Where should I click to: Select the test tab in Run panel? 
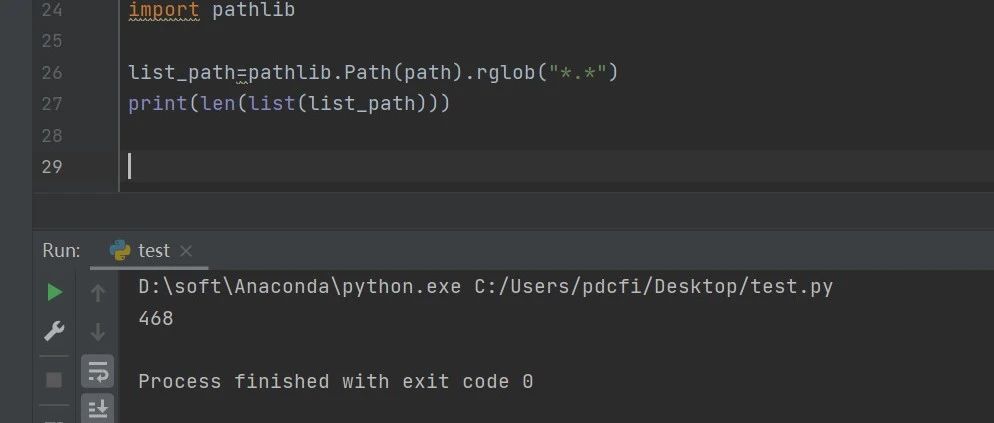(154, 251)
